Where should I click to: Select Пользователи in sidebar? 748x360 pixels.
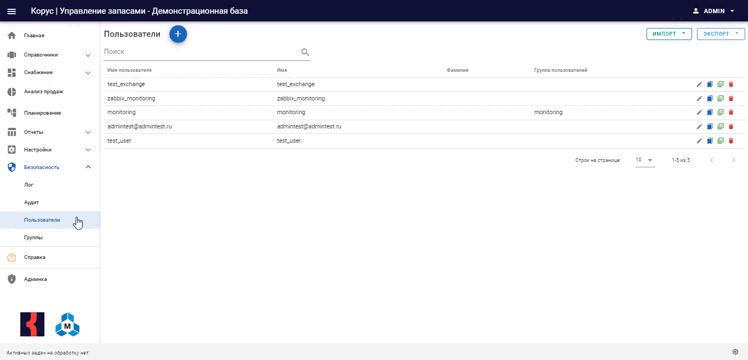point(50,220)
